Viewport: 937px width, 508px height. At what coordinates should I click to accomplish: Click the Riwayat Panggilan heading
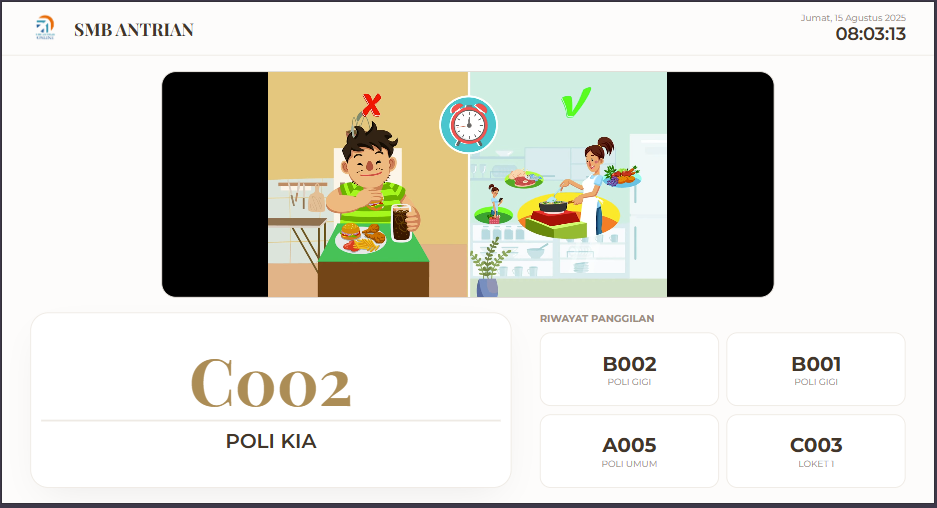coord(597,319)
